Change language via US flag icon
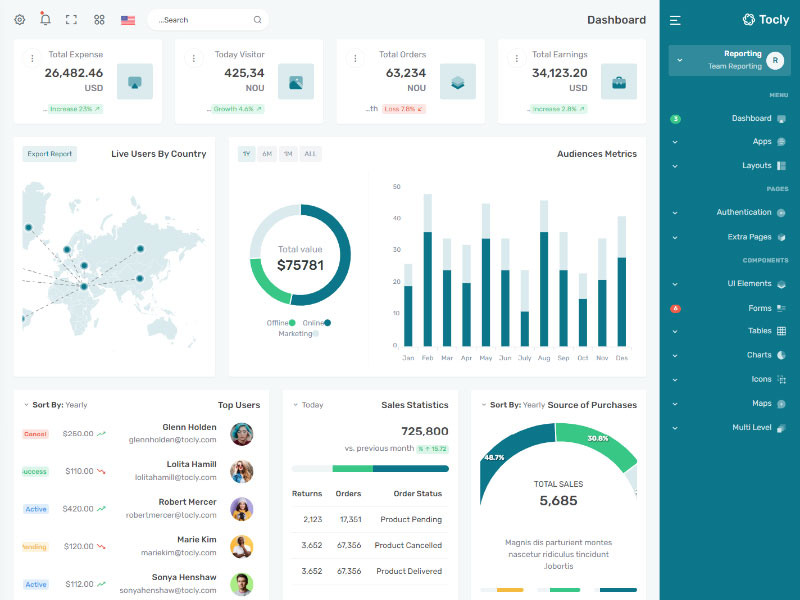Screen dimensions: 800x600 pos(128,20)
